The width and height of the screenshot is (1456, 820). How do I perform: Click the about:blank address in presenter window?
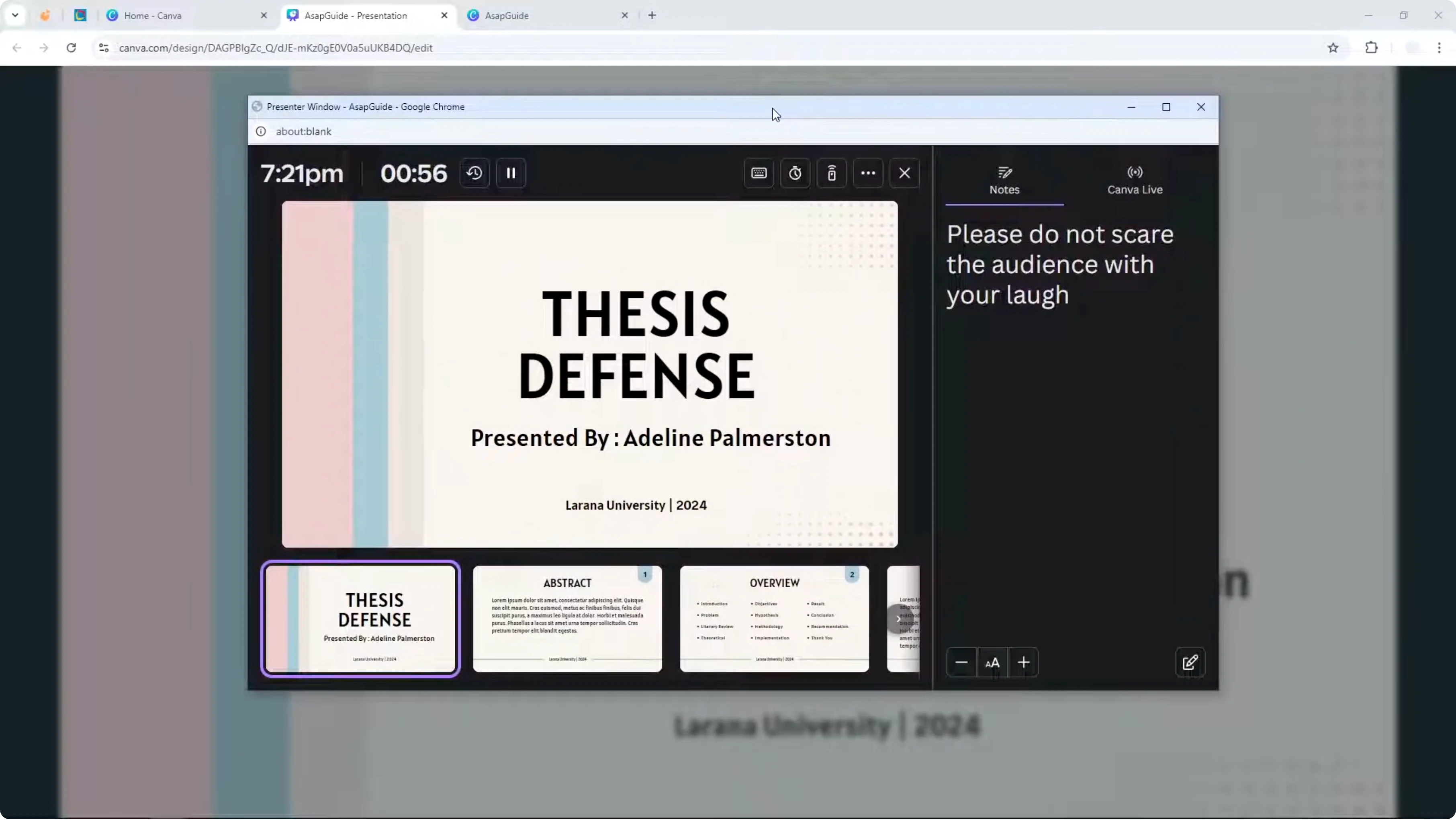(x=303, y=132)
